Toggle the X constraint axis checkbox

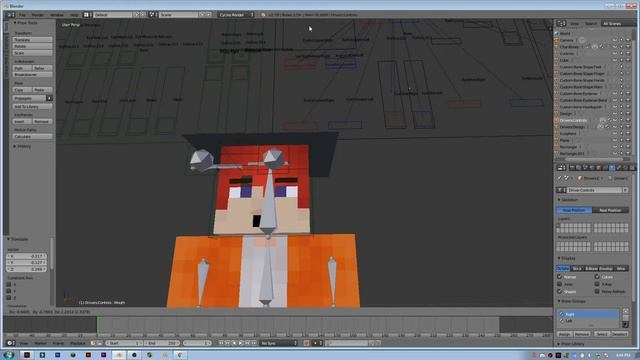click(9, 284)
